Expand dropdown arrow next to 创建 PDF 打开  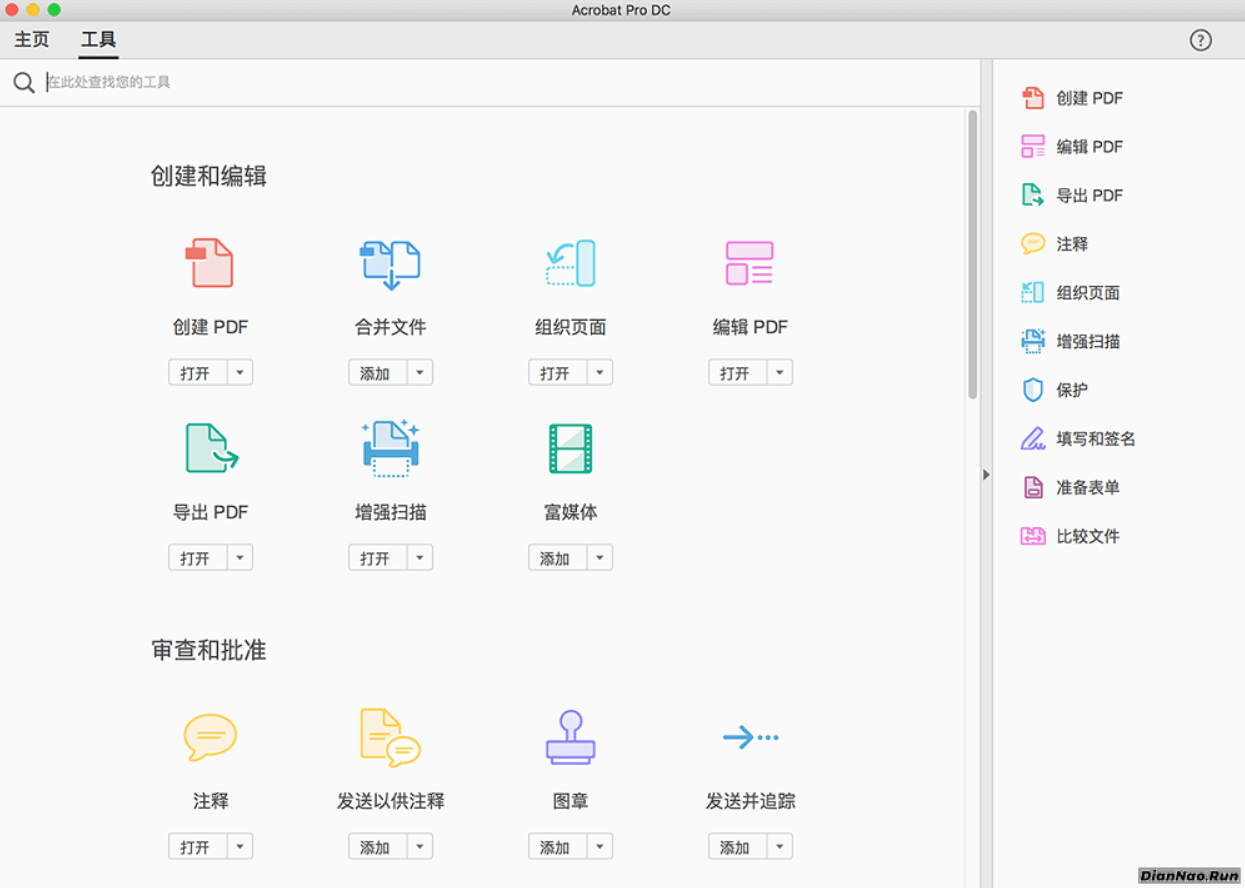pos(240,373)
